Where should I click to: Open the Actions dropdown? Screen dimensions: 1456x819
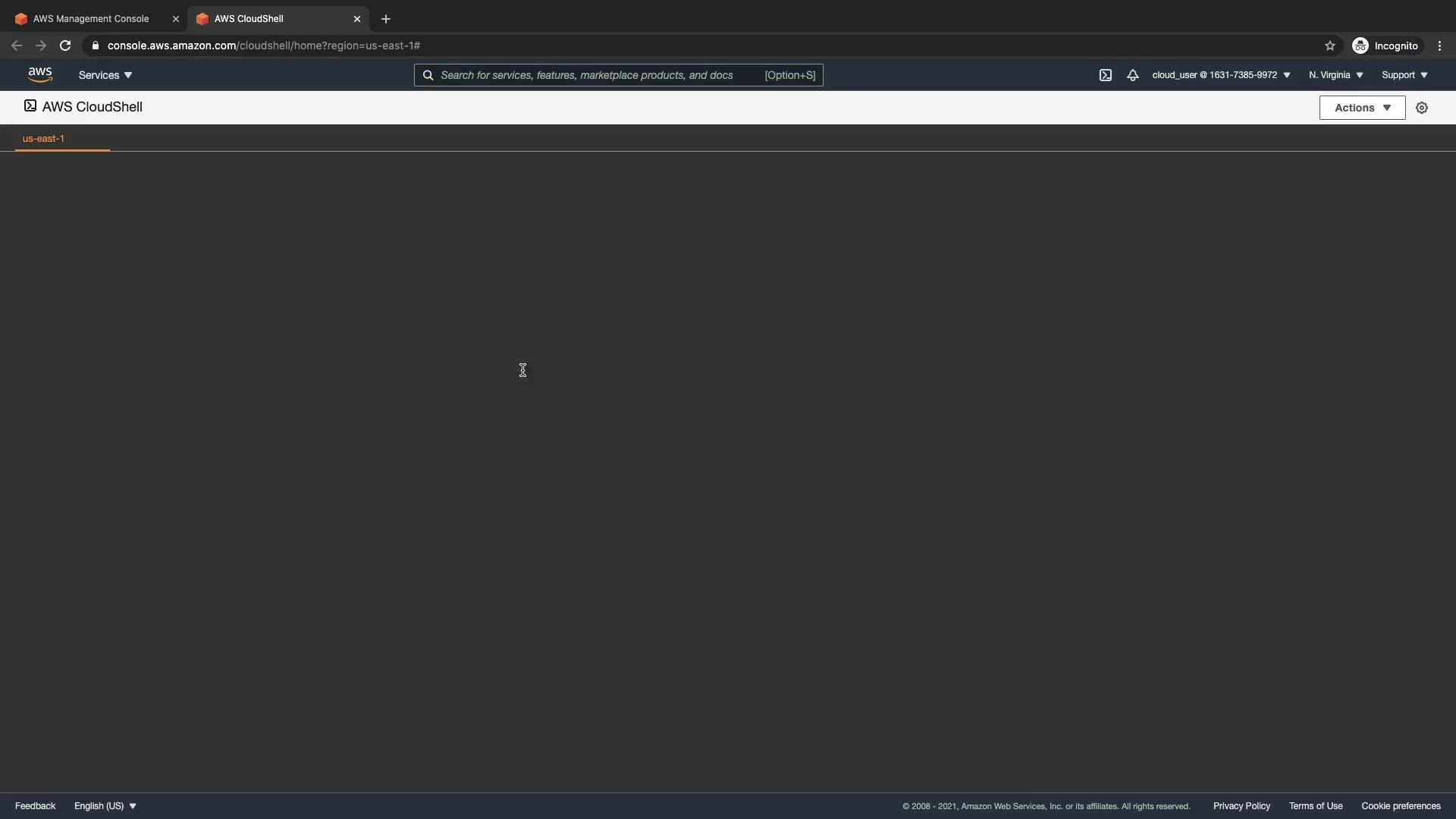pos(1362,108)
